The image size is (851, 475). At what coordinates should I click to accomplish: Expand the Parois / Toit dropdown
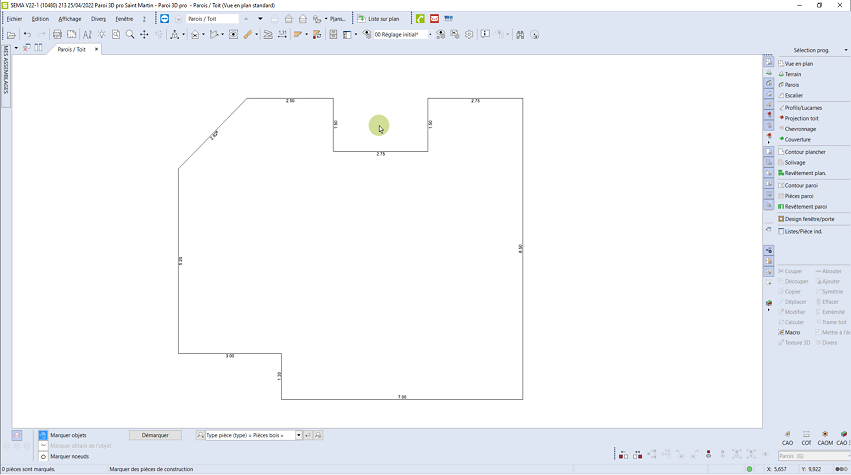[261, 19]
